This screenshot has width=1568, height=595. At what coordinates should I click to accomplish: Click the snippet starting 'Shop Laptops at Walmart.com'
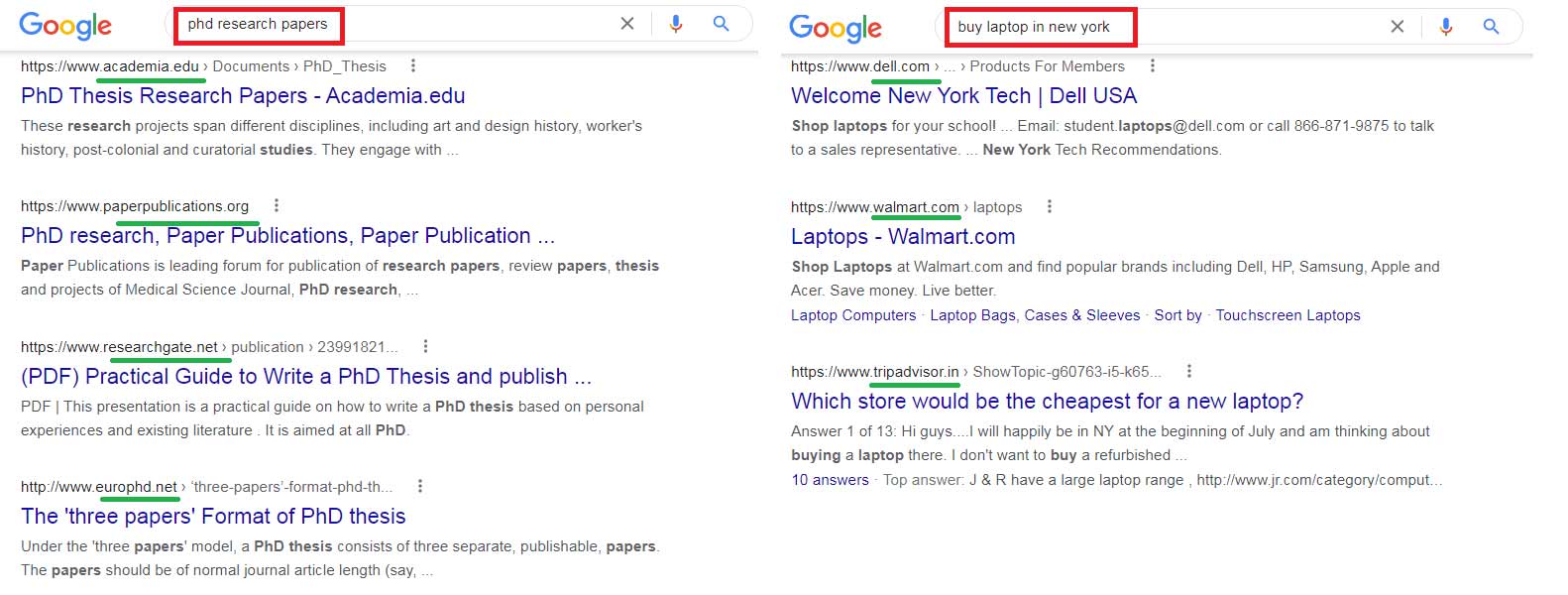pos(1115,279)
